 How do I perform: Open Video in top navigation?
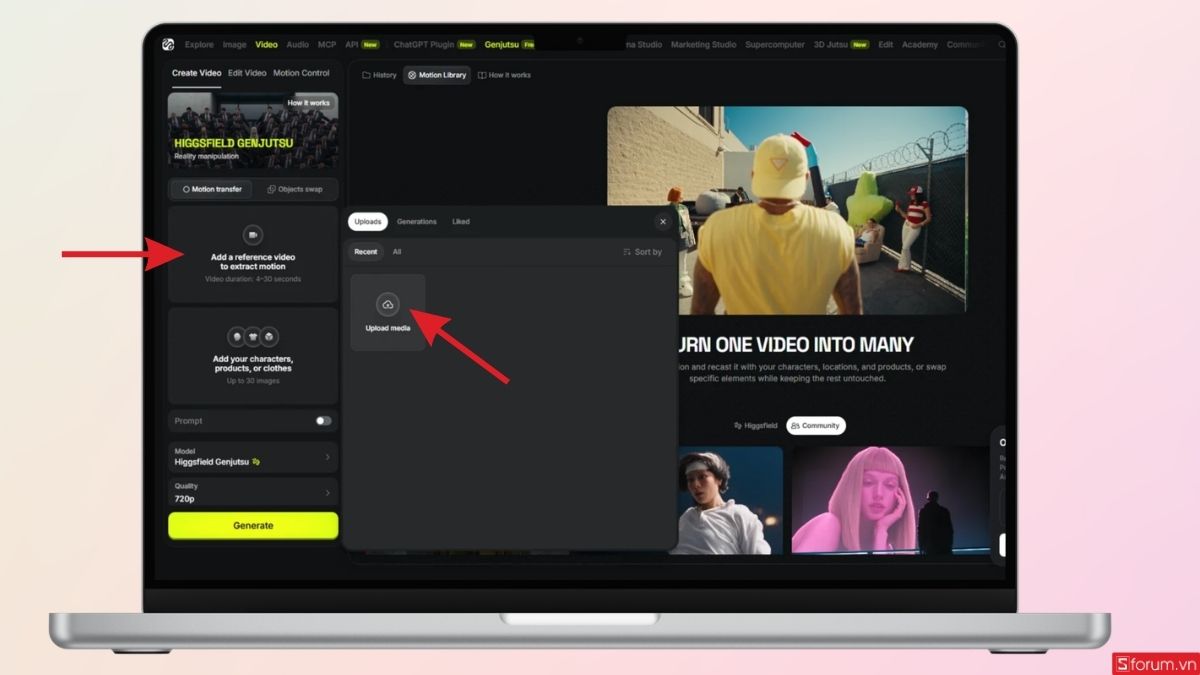266,45
